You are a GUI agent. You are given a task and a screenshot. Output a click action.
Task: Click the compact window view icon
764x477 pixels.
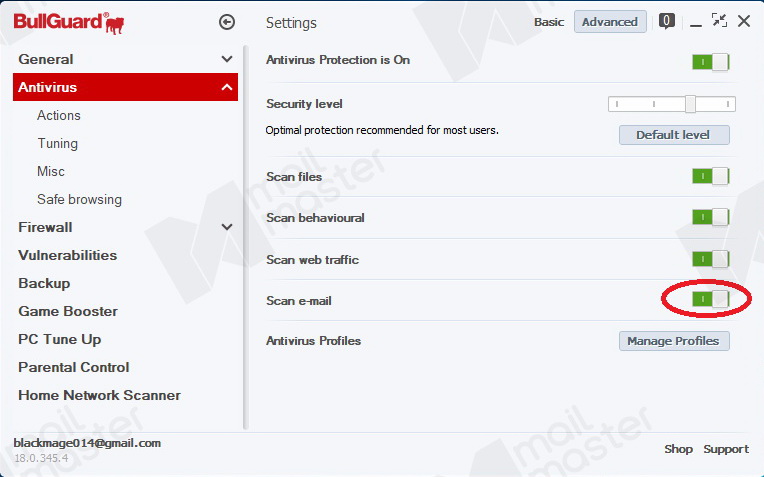pos(719,20)
